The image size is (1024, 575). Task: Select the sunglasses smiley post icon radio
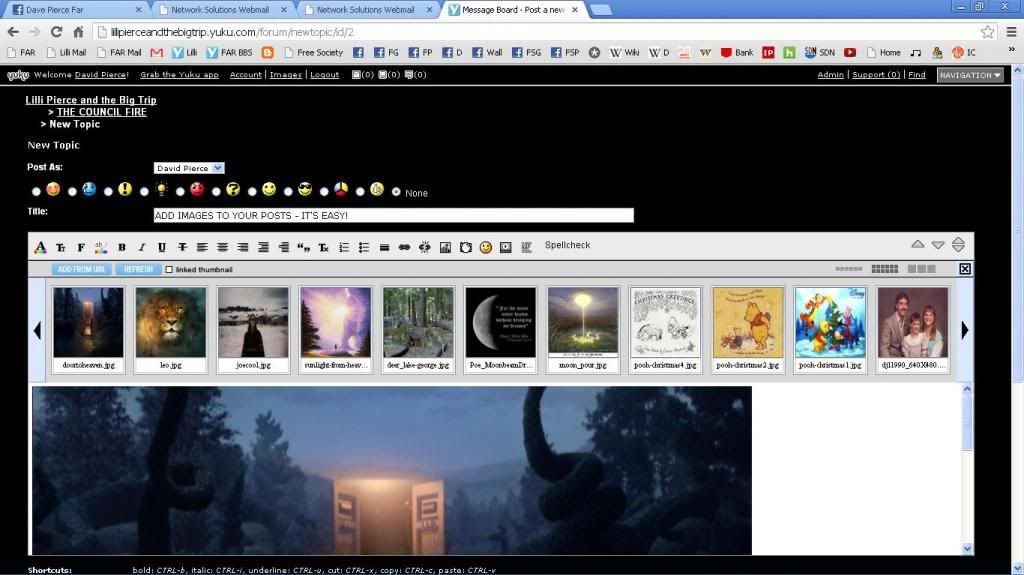(288, 192)
